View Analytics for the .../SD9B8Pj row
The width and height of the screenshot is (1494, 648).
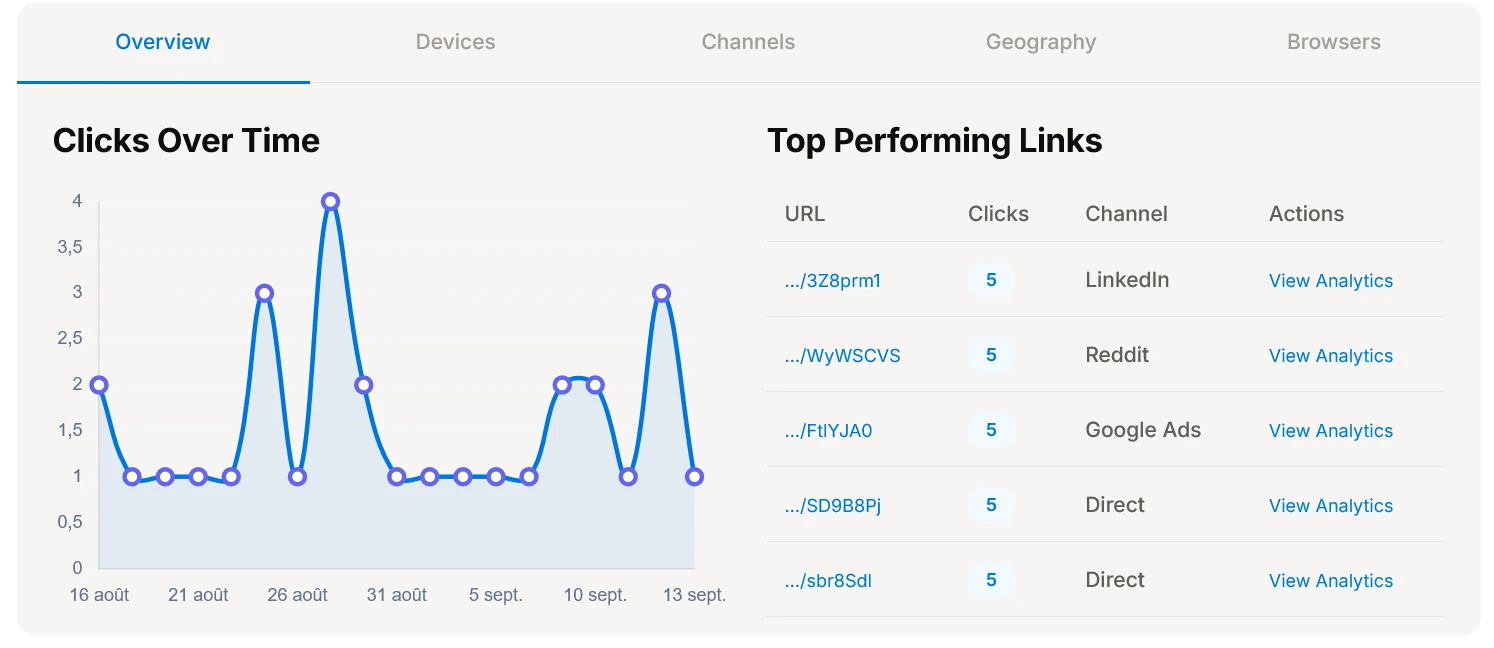1331,506
